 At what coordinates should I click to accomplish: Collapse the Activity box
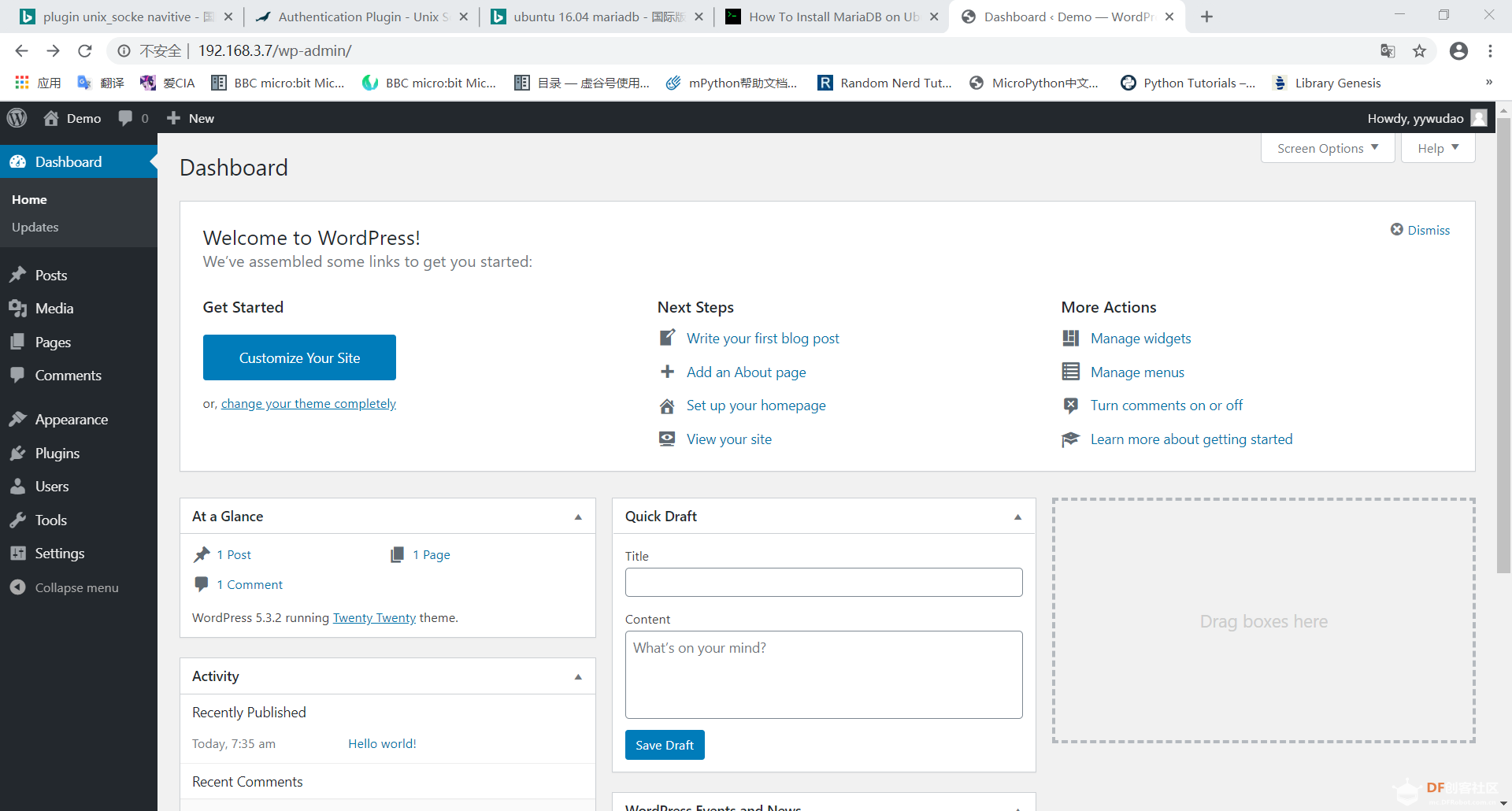click(578, 676)
